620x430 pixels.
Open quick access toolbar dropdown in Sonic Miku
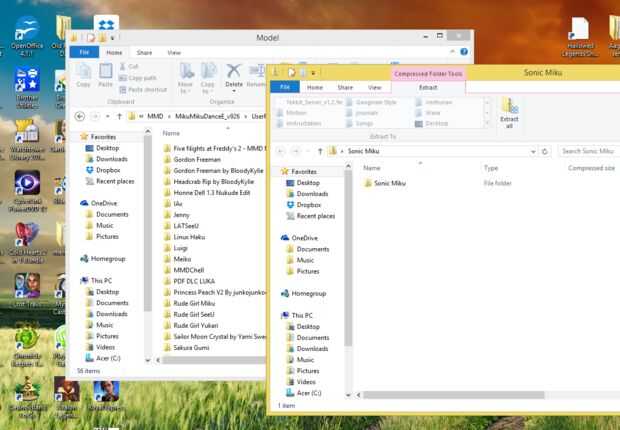pos(313,73)
